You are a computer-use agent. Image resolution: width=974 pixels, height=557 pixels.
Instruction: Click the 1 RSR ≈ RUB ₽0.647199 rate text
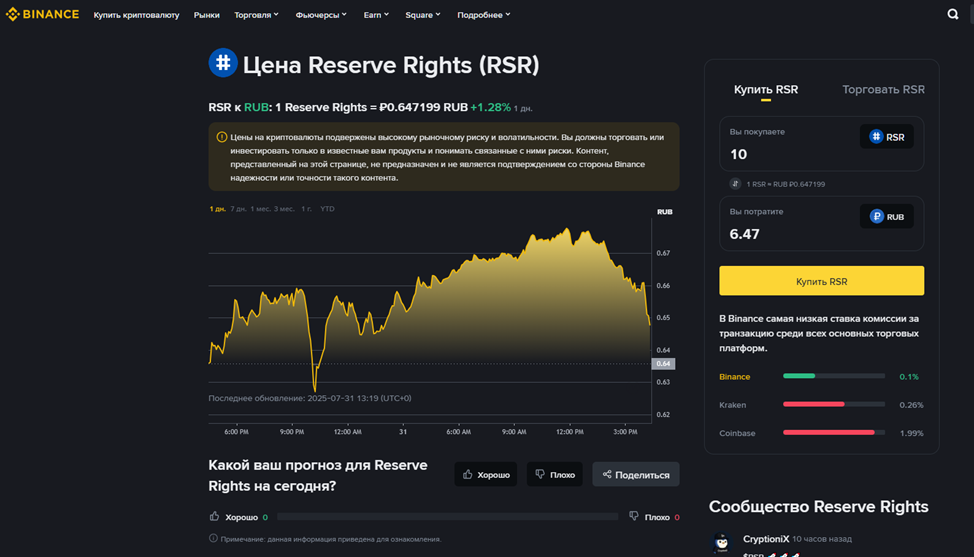[x=785, y=184]
